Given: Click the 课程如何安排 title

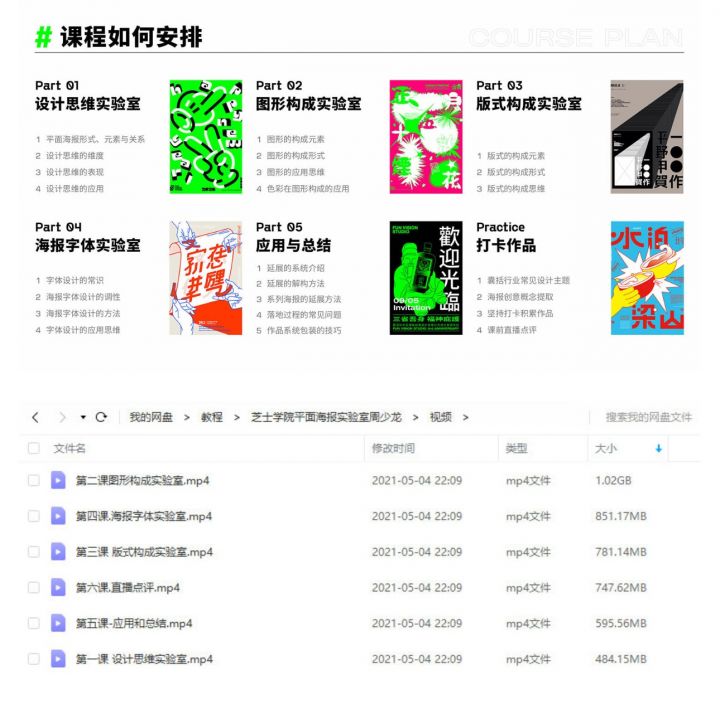Looking at the screenshot, I should [131, 37].
